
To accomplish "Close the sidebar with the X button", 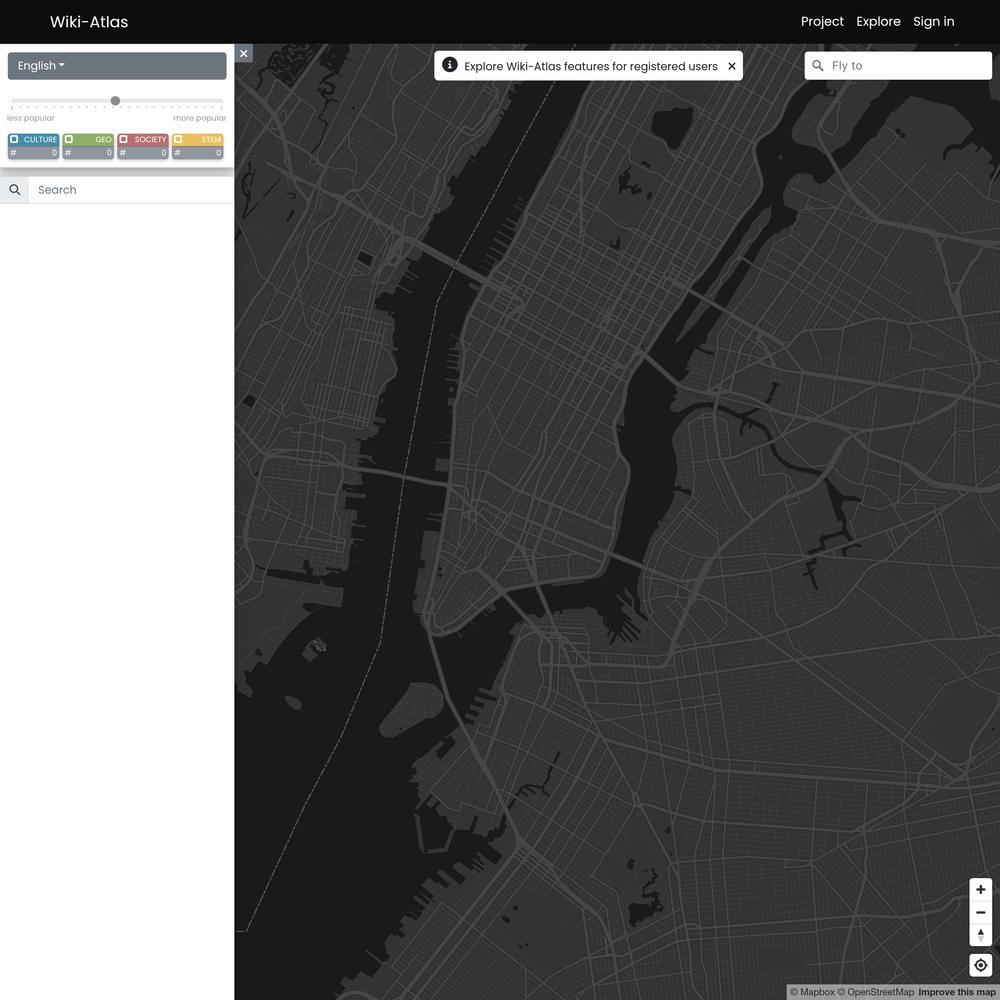I will tap(244, 54).
